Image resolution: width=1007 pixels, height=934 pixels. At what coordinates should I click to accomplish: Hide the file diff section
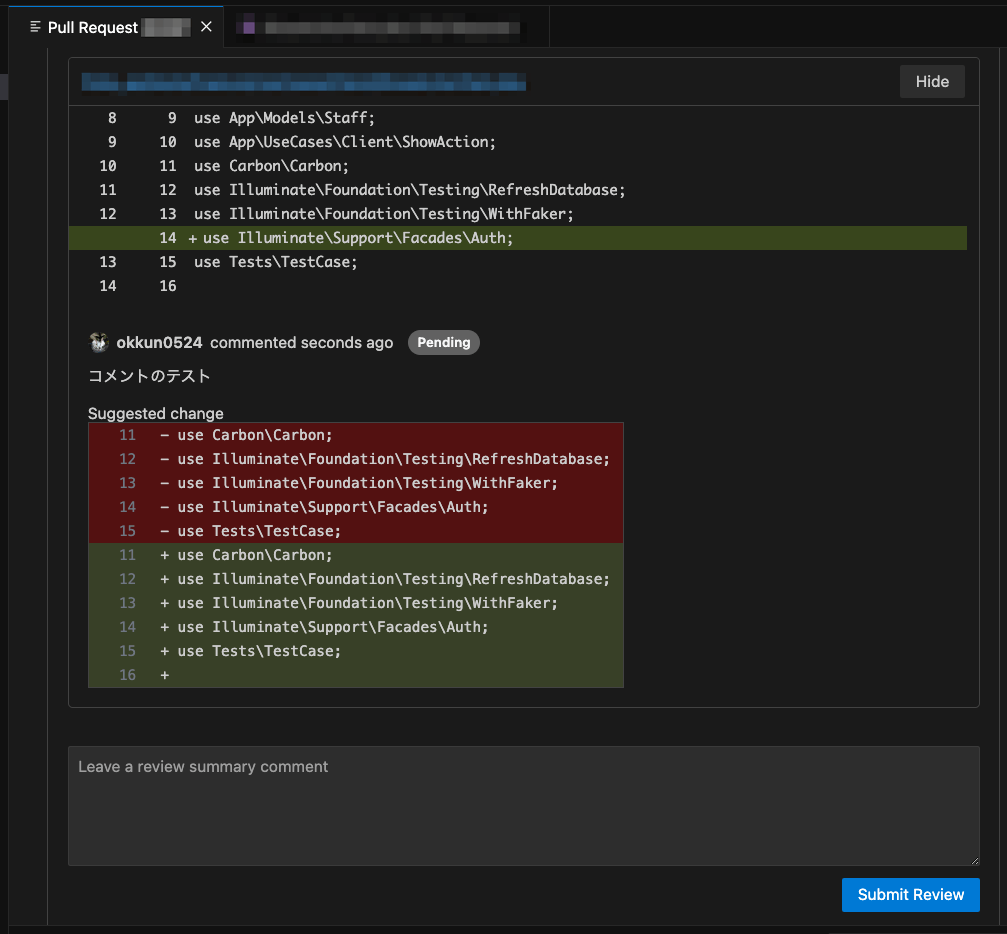931,82
